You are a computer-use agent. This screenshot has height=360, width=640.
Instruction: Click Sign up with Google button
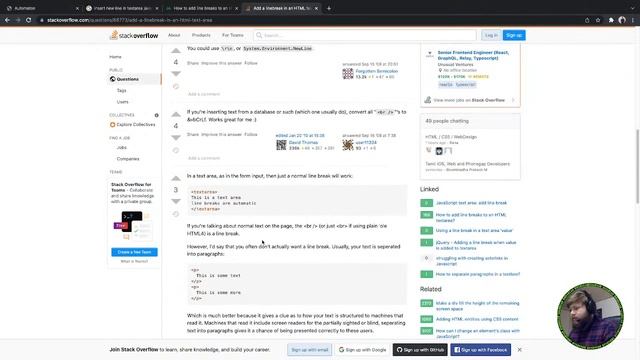[362, 350]
